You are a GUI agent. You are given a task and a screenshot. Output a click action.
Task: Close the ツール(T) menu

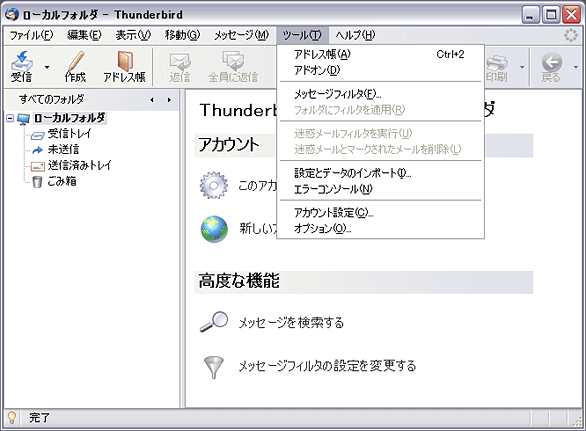(302, 35)
